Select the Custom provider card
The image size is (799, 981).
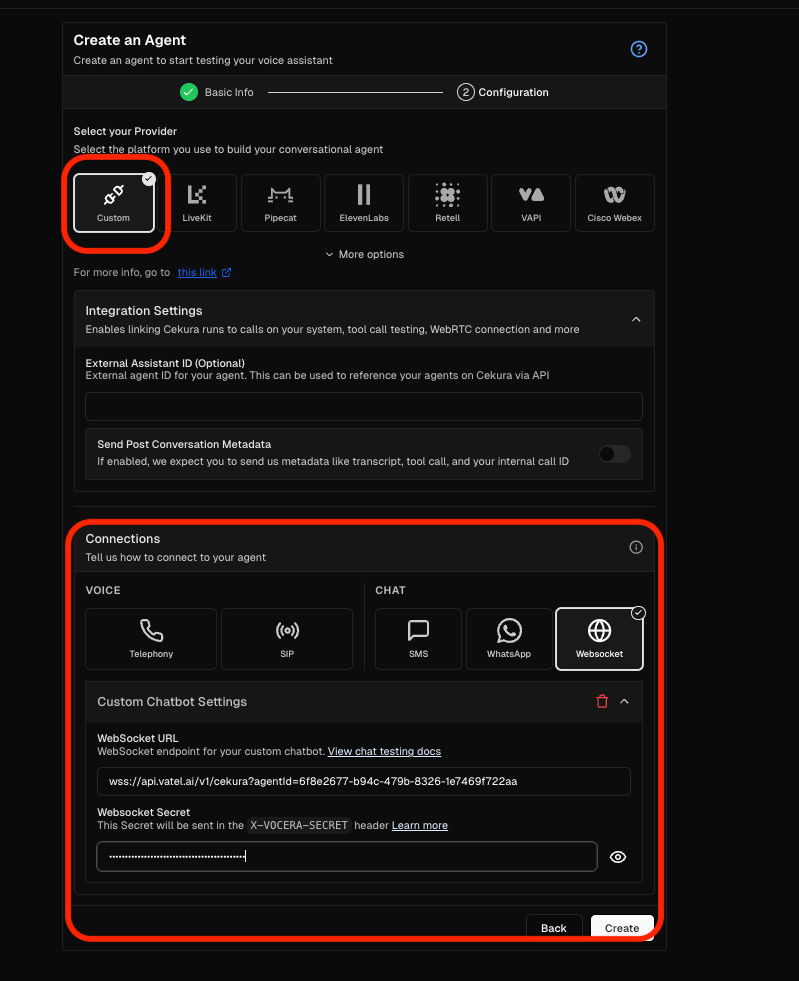114,203
